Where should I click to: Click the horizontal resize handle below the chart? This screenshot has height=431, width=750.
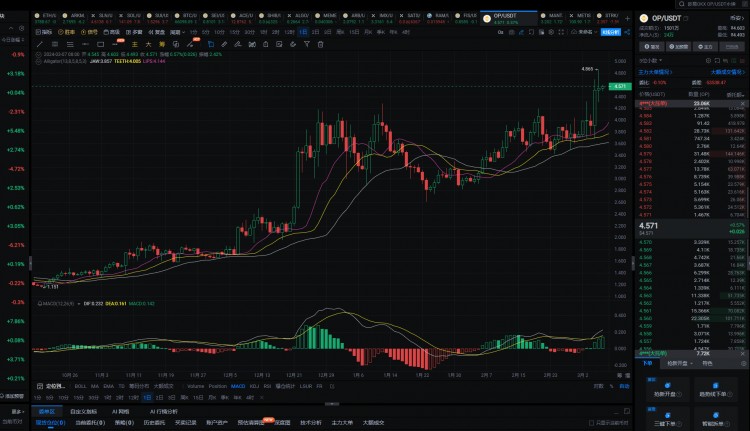(332, 404)
